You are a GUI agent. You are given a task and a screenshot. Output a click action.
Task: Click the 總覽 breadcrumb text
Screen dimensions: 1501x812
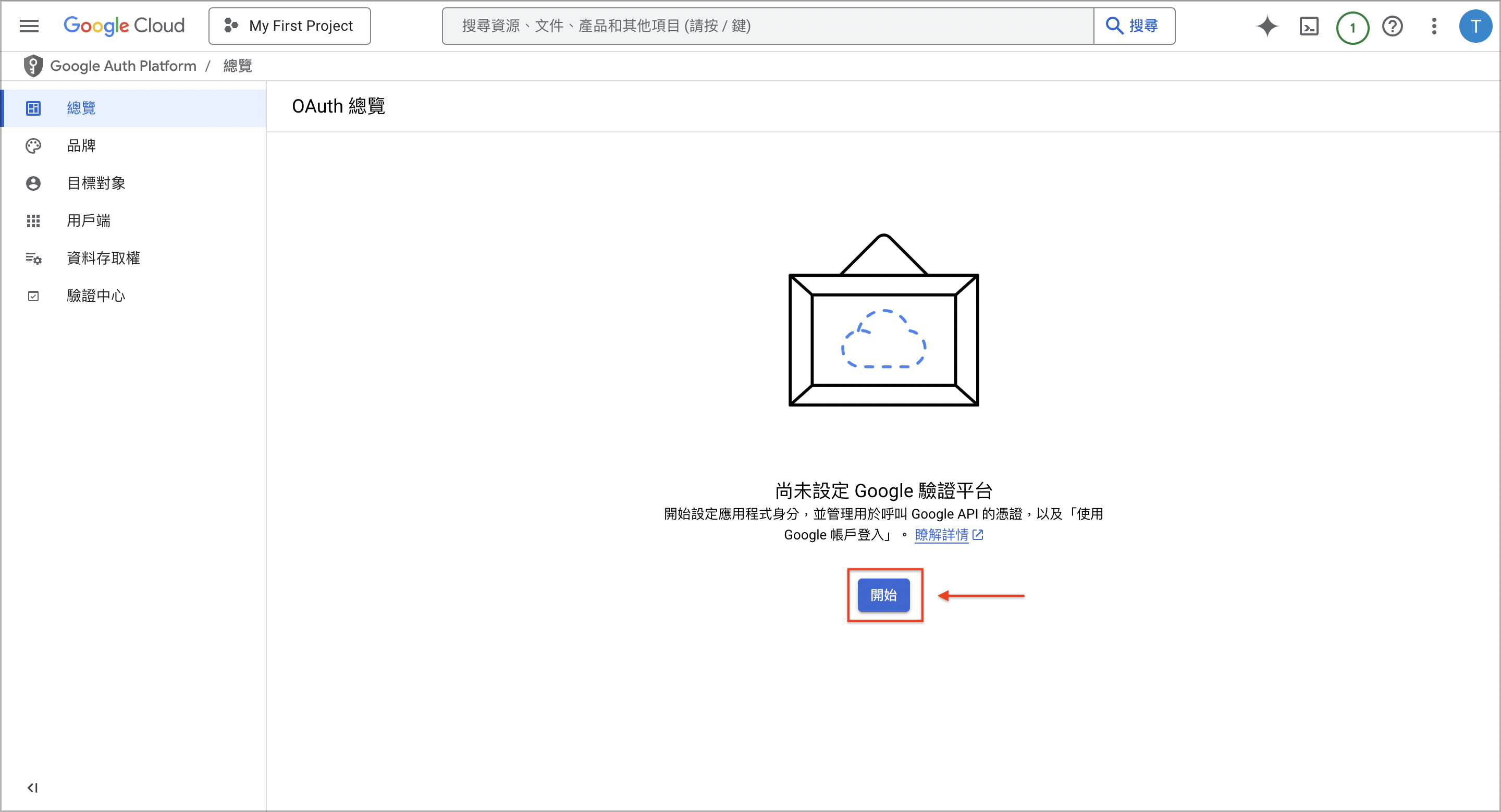pyautogui.click(x=238, y=66)
